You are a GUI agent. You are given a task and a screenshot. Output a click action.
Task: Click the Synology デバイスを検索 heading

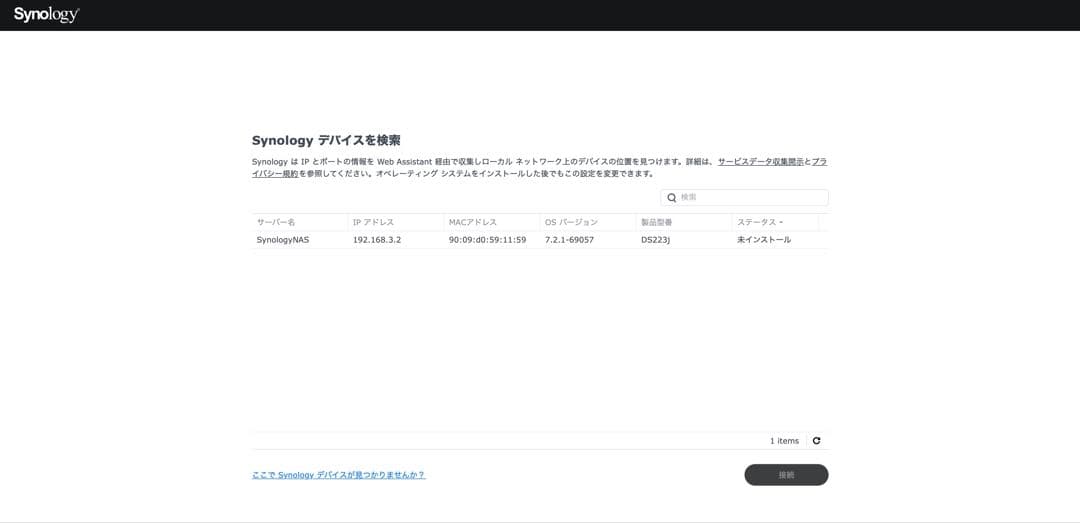(326, 141)
